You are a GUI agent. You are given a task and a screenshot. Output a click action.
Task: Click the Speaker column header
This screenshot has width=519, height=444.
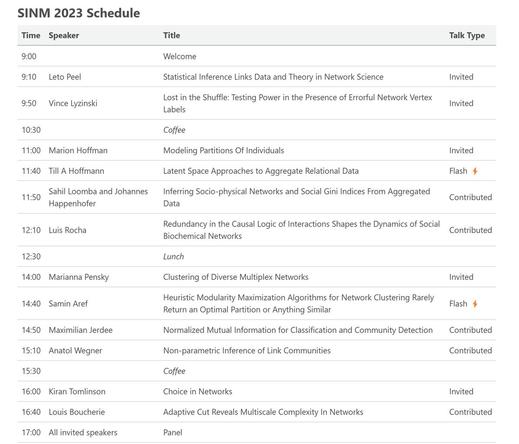click(64, 35)
